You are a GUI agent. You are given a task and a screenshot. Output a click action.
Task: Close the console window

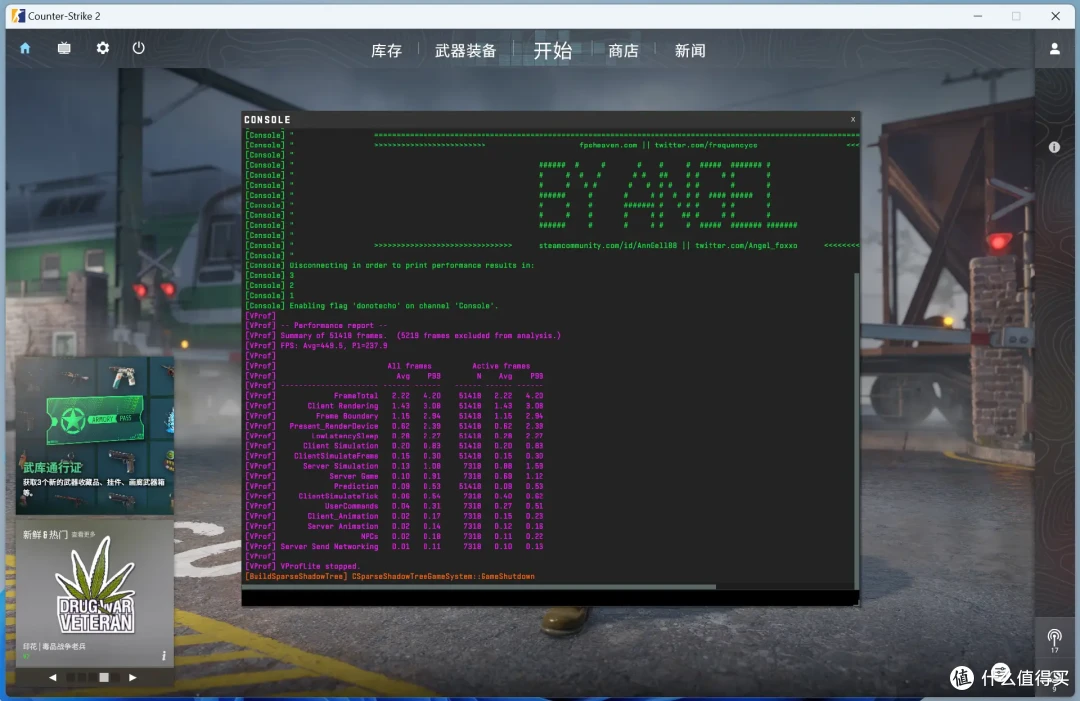tap(853, 119)
